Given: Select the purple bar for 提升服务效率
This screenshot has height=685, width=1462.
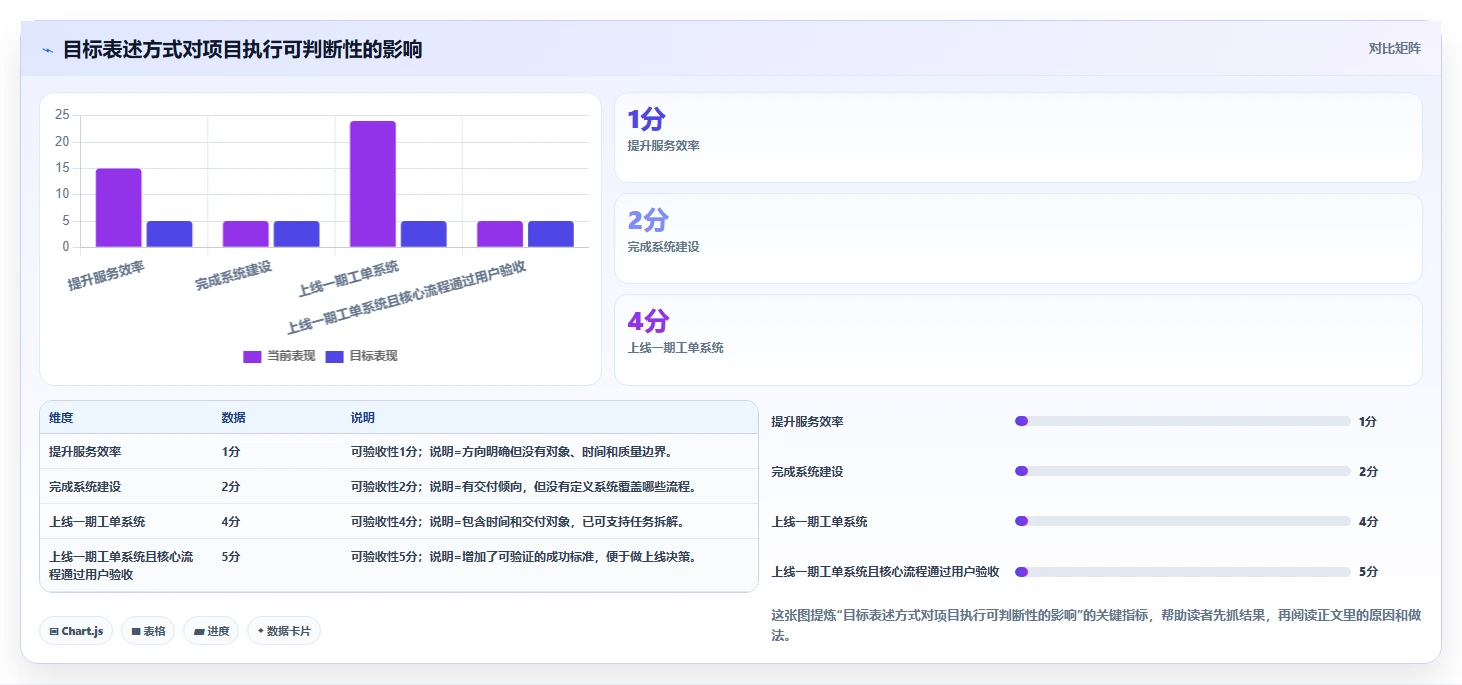Looking at the screenshot, I should (119, 207).
